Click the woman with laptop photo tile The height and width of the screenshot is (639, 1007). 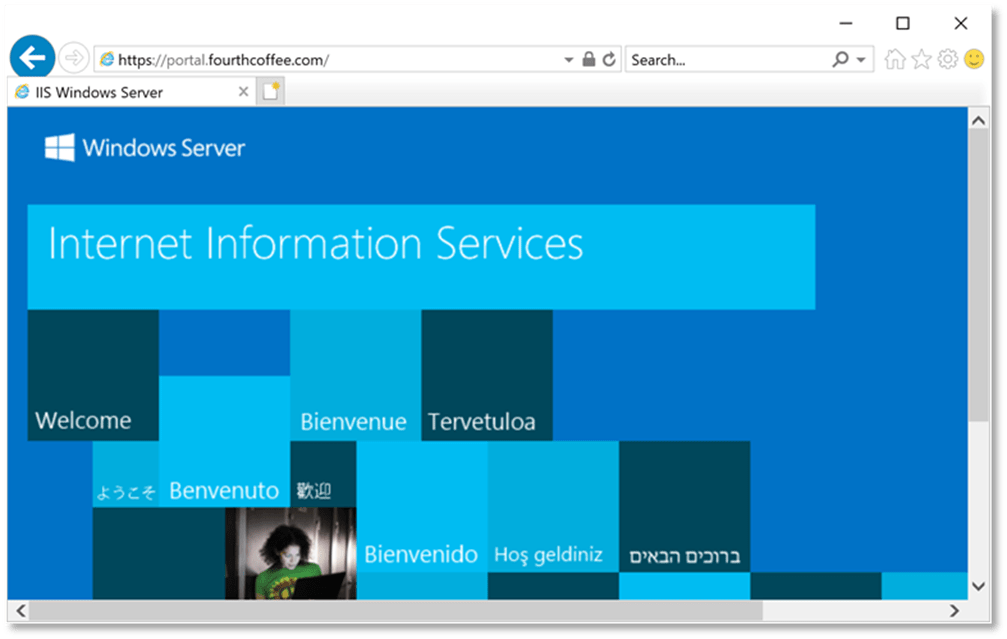click(290, 553)
